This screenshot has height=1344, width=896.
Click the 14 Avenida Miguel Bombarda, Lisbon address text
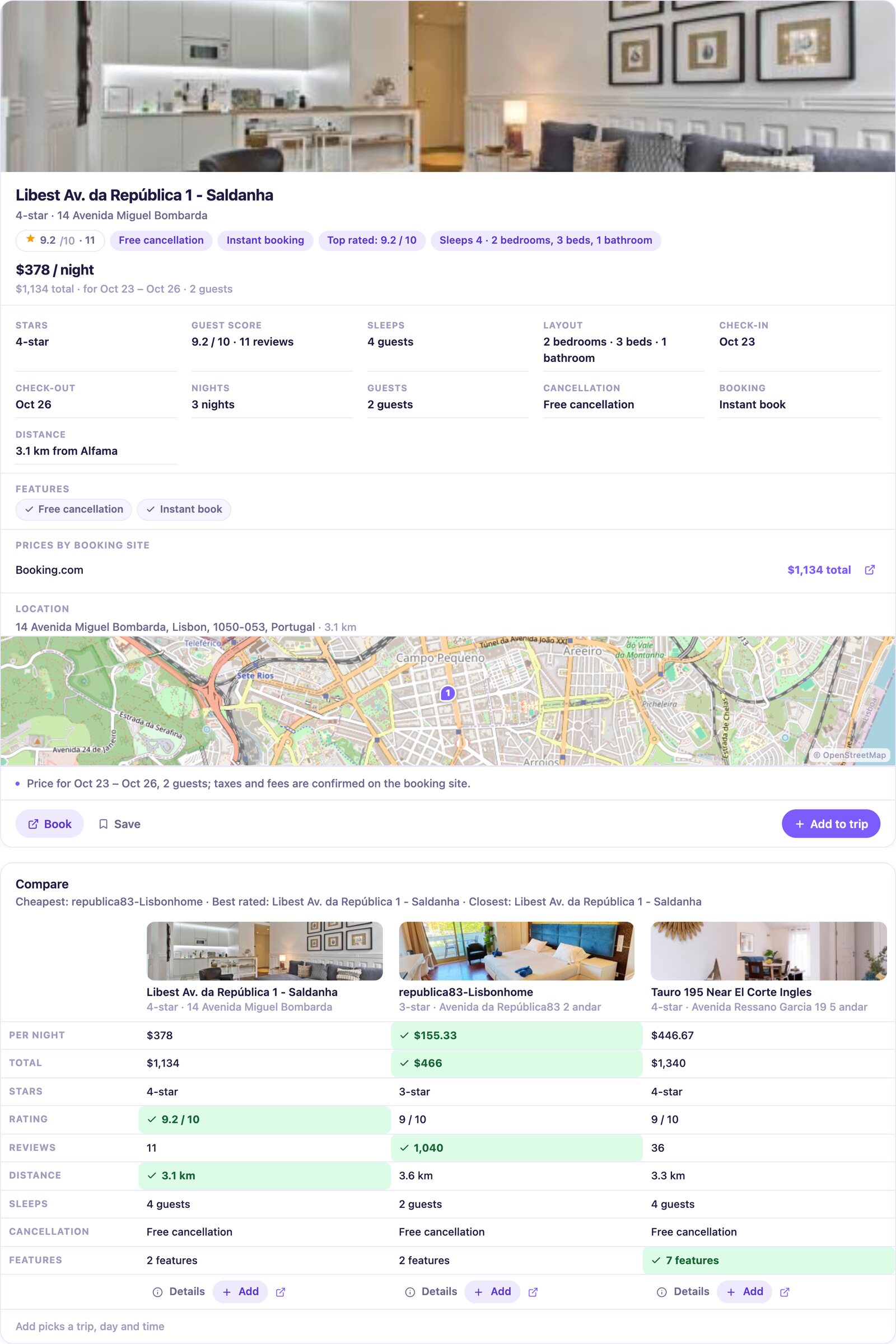click(x=165, y=627)
